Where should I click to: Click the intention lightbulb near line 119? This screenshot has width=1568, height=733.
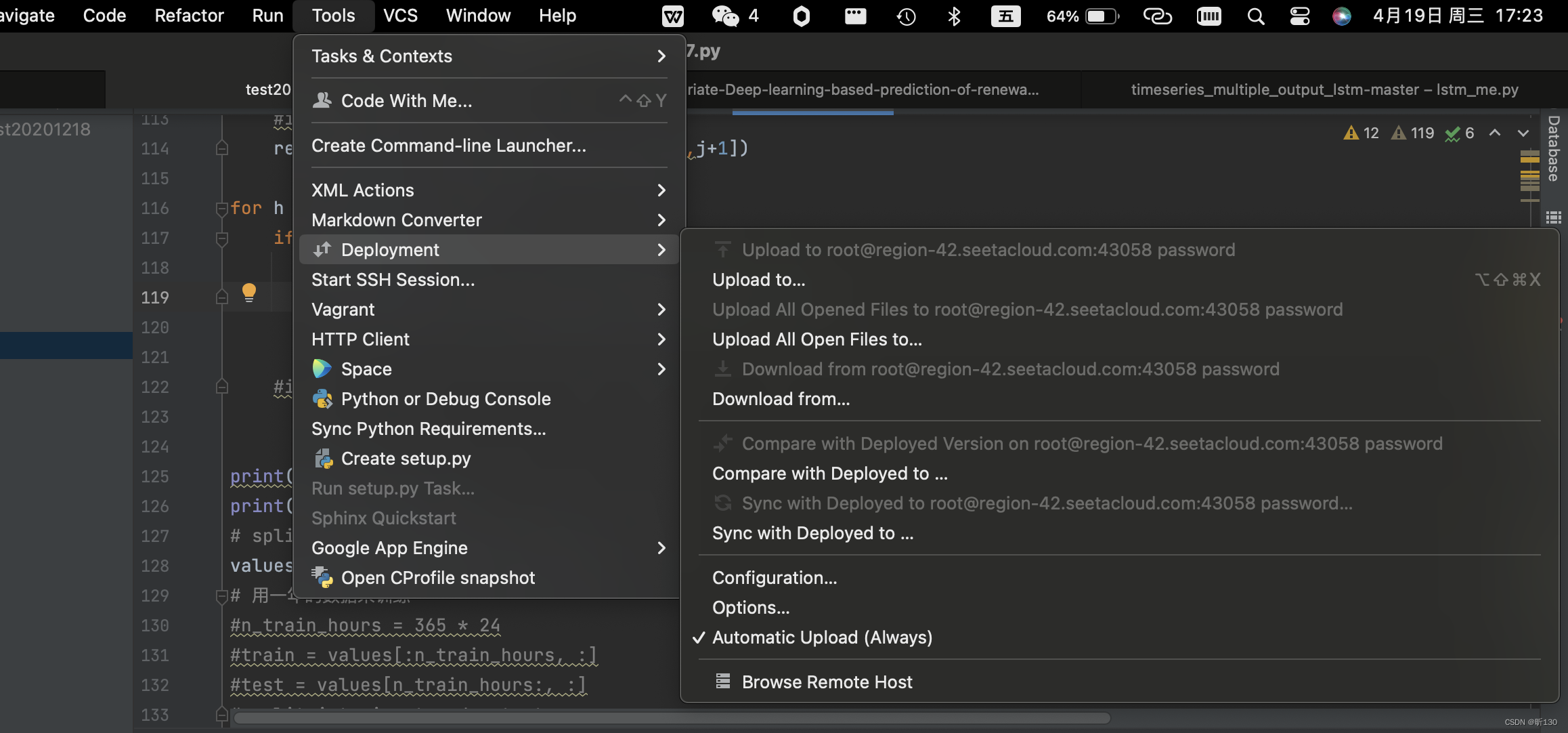click(249, 293)
